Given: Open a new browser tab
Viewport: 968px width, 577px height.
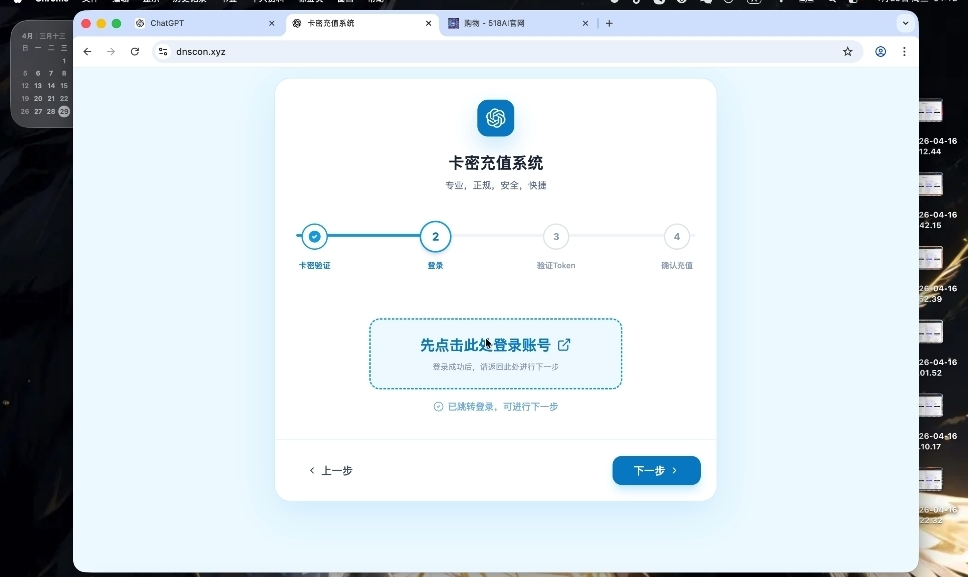Looking at the screenshot, I should 609,23.
